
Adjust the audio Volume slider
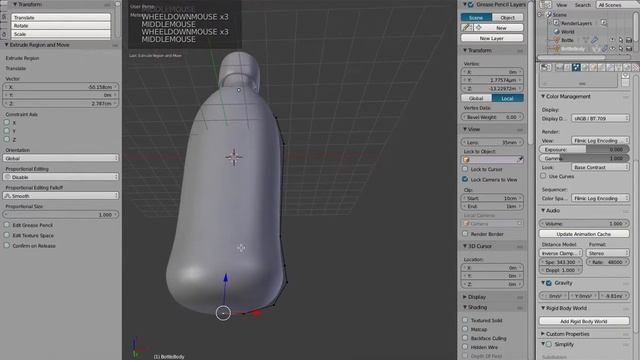tap(584, 224)
